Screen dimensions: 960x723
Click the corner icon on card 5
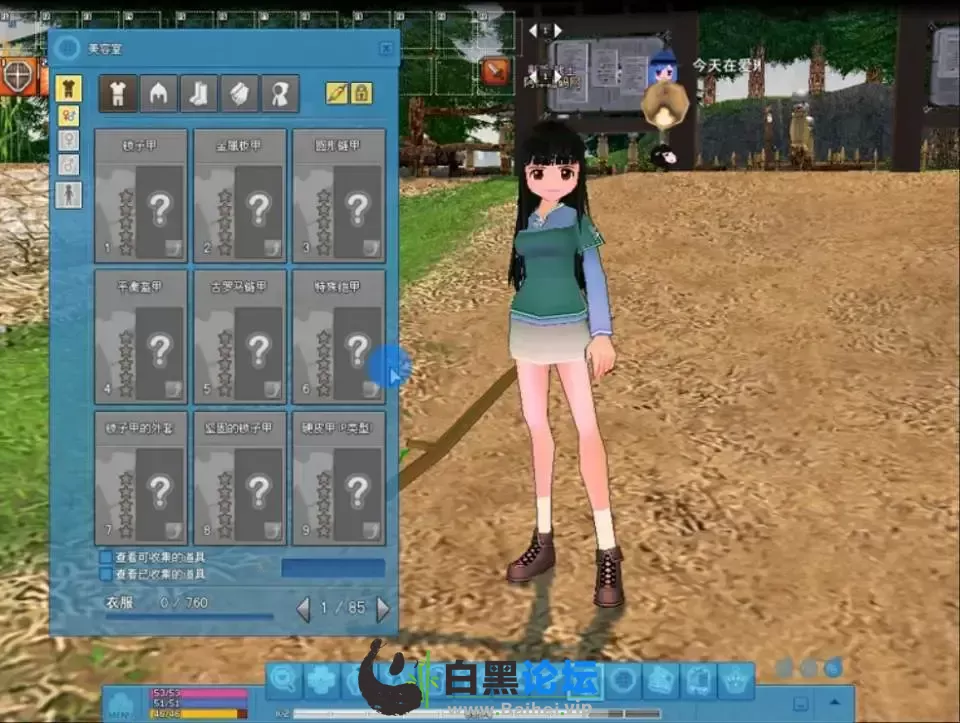(273, 389)
